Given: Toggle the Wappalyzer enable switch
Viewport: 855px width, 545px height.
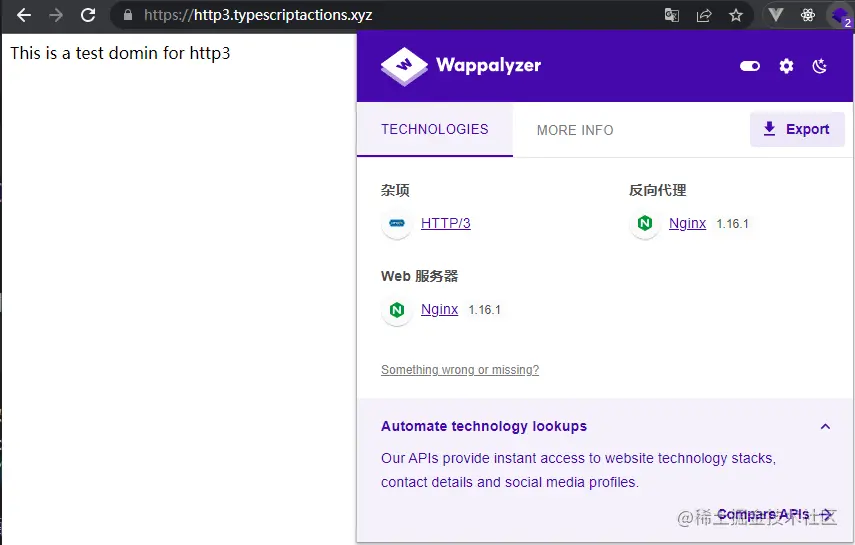Looking at the screenshot, I should point(750,66).
